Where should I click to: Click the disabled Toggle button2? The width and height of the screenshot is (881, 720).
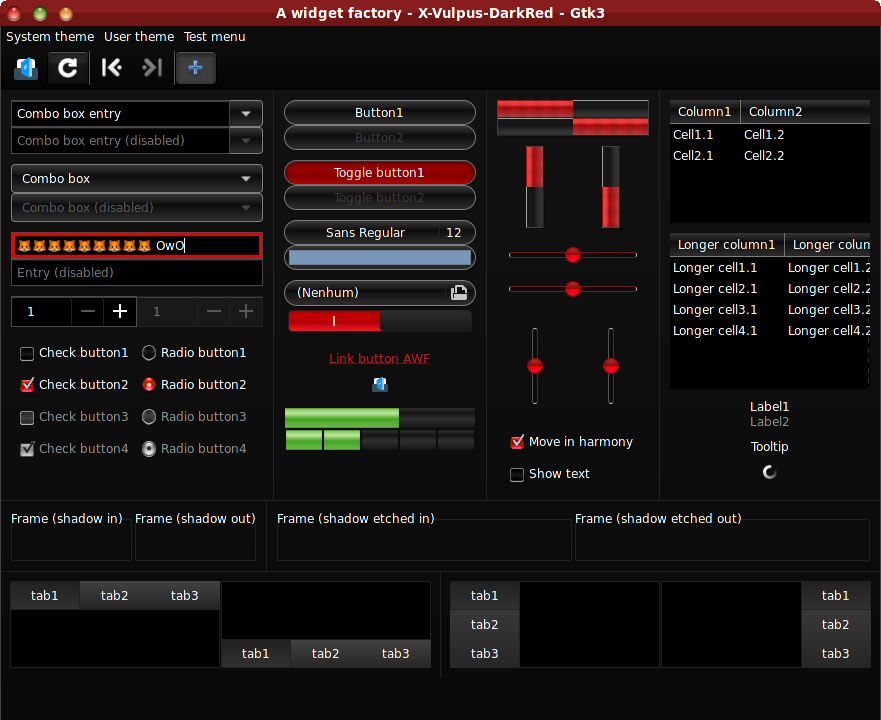click(x=380, y=198)
